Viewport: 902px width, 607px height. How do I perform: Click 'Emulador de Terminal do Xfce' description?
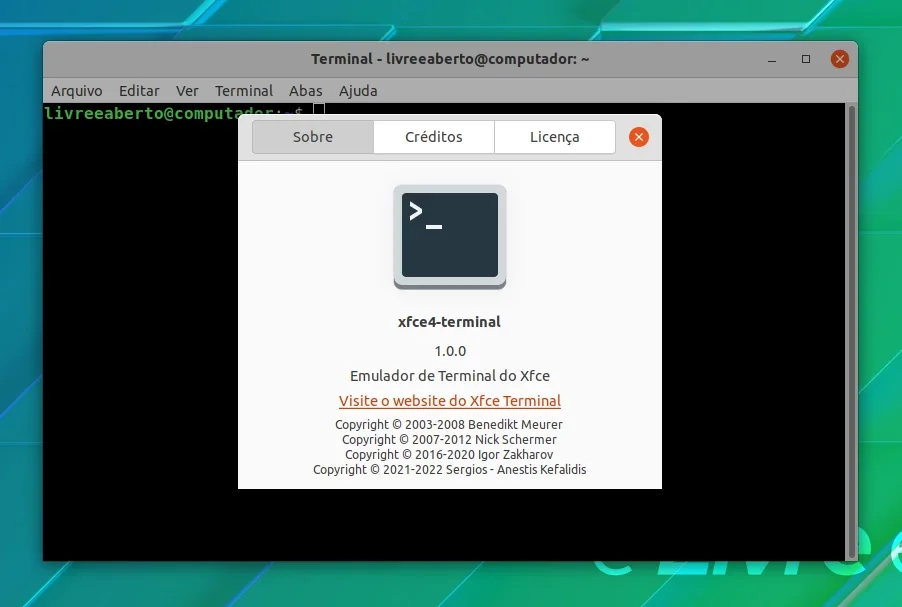pyautogui.click(x=450, y=376)
